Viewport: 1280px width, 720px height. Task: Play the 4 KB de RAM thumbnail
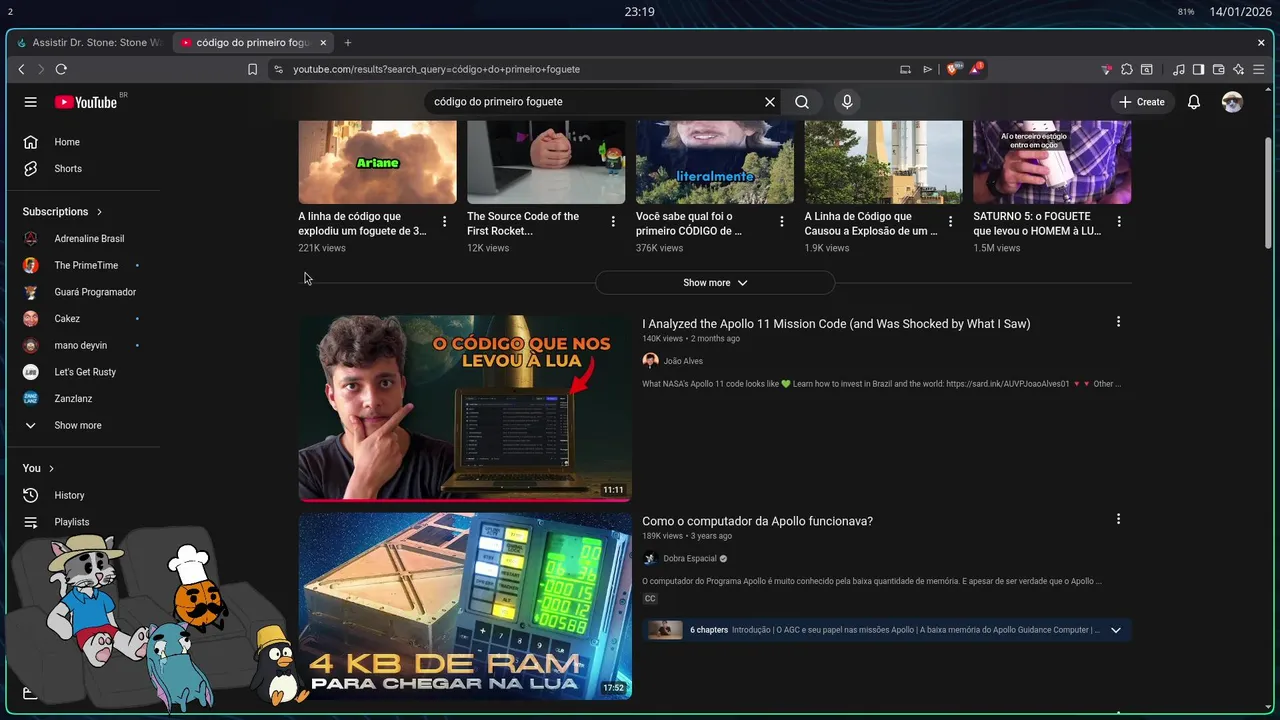(465, 606)
